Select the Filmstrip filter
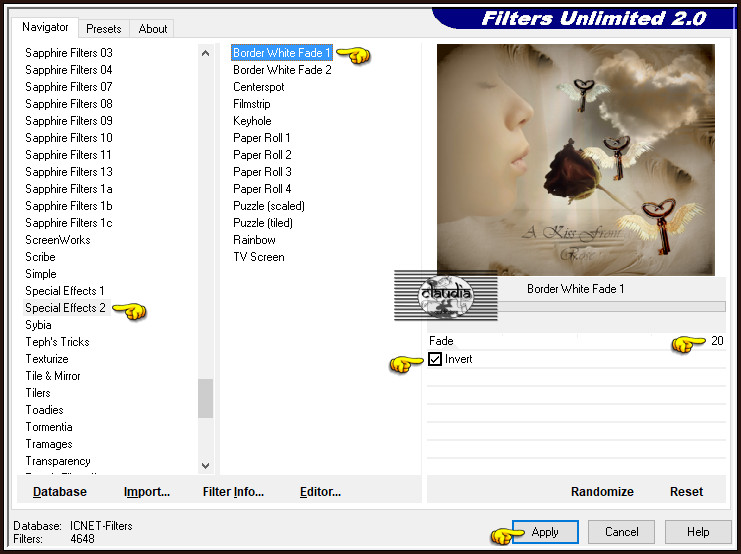The height and width of the screenshot is (554, 741). click(x=251, y=104)
